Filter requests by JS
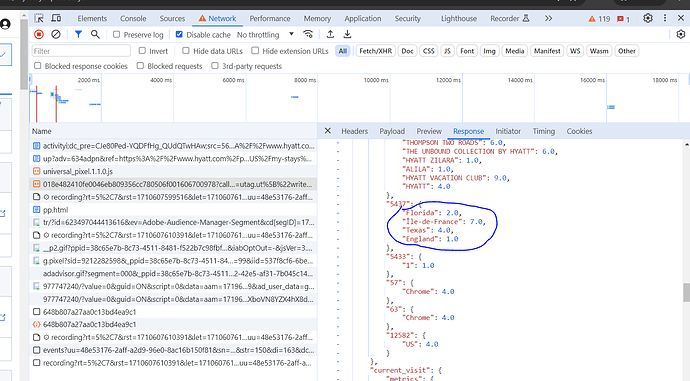Image resolution: width=690 pixels, height=381 pixels. (x=447, y=51)
